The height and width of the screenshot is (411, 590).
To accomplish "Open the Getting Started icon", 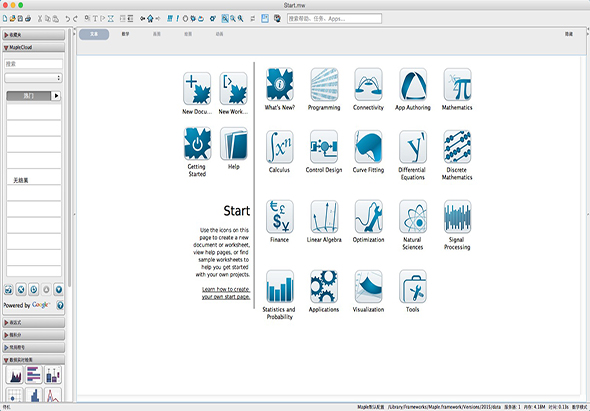I will pyautogui.click(x=197, y=144).
